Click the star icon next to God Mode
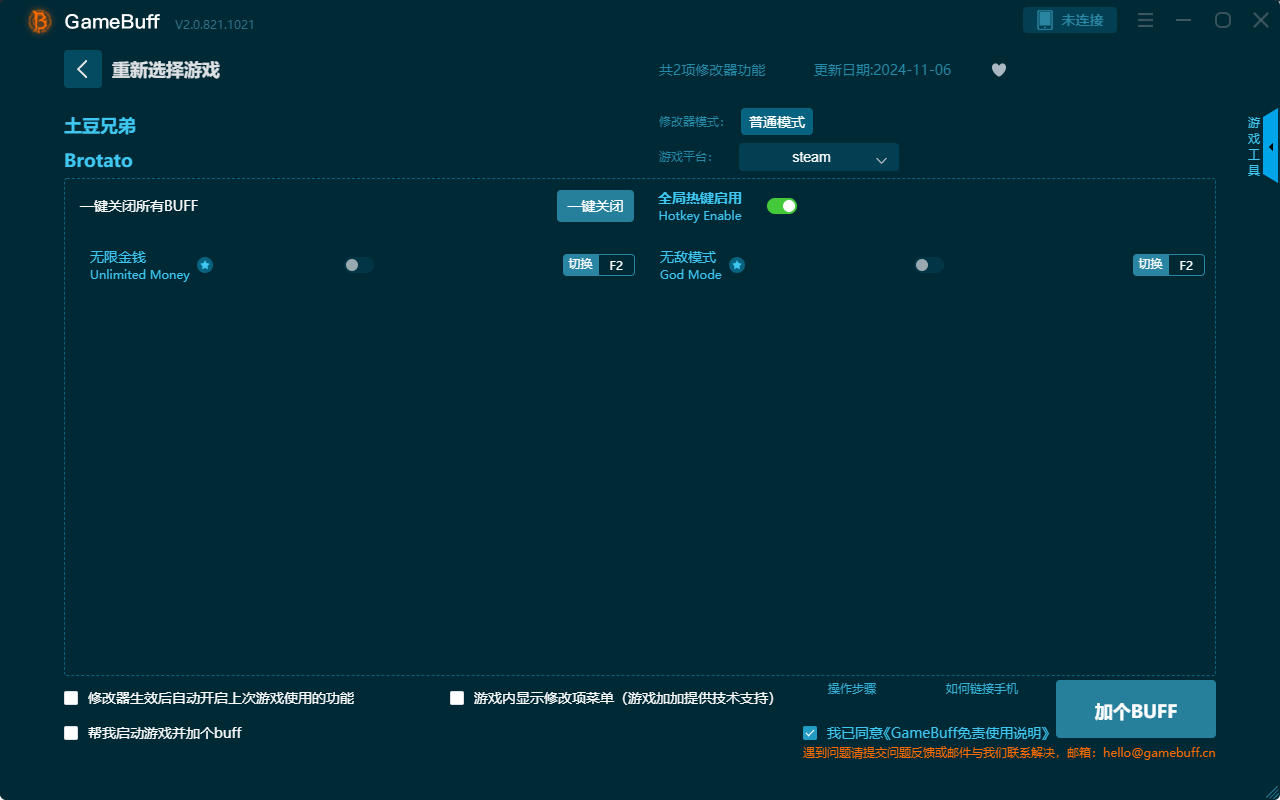Image resolution: width=1280 pixels, height=800 pixels. (737, 265)
